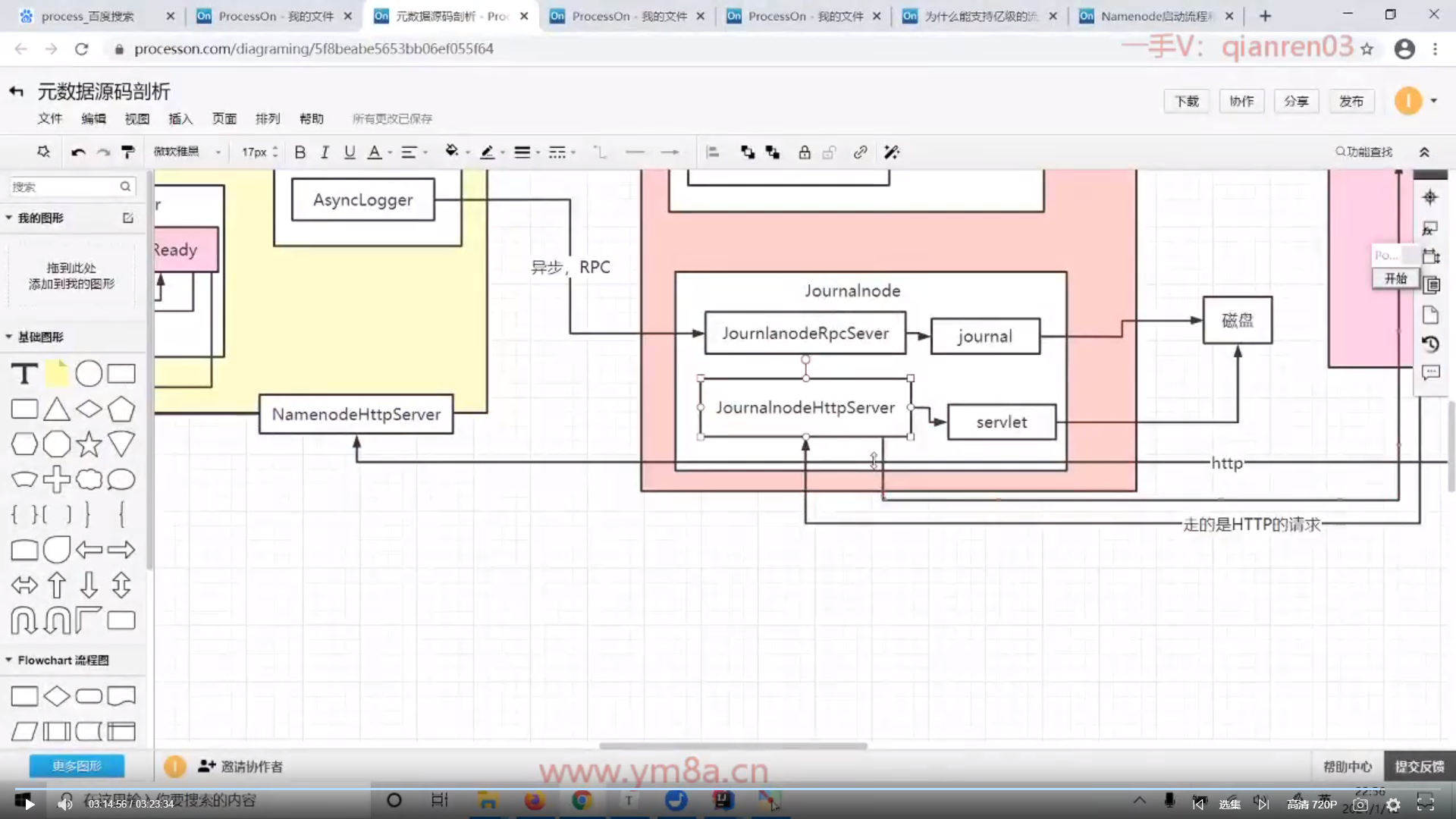
Task: Open the fill color picker
Action: (x=452, y=152)
